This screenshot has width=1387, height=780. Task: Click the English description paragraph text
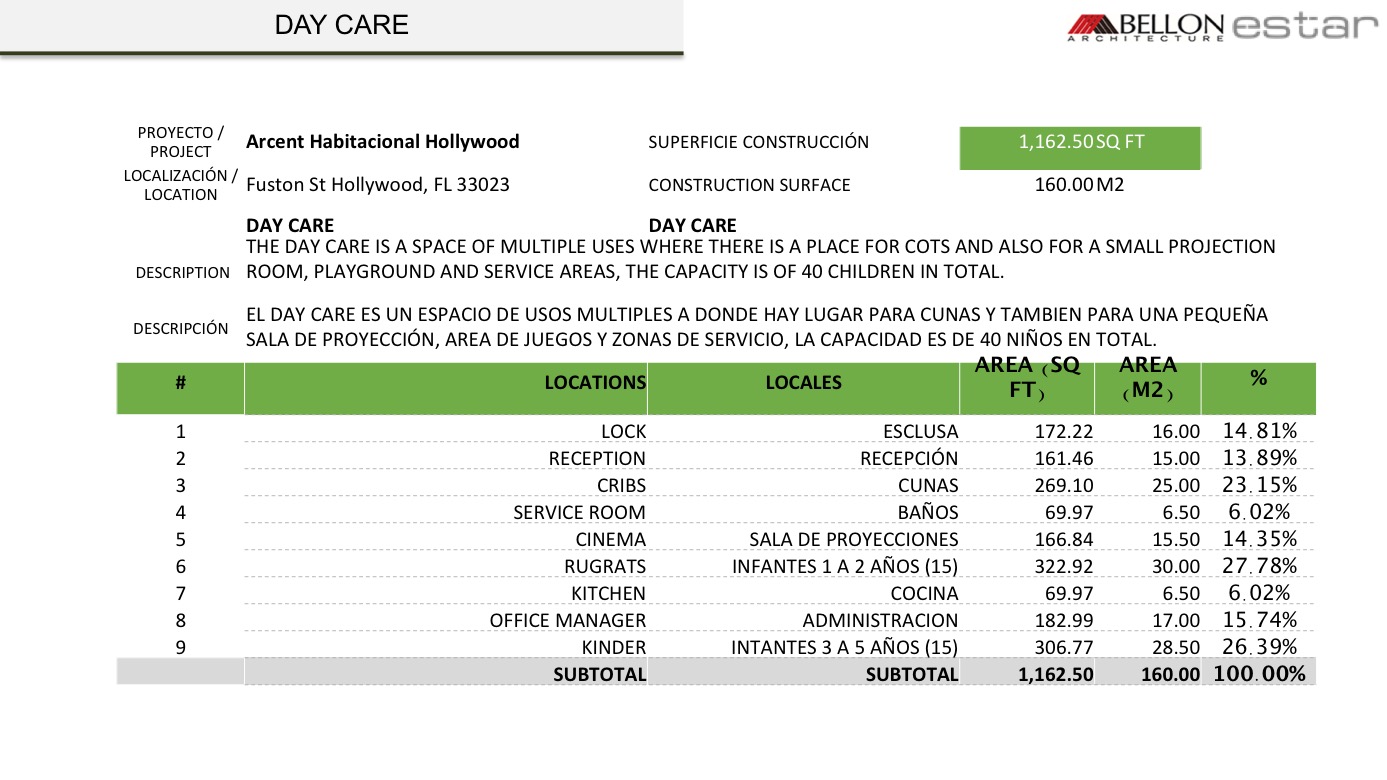760,259
